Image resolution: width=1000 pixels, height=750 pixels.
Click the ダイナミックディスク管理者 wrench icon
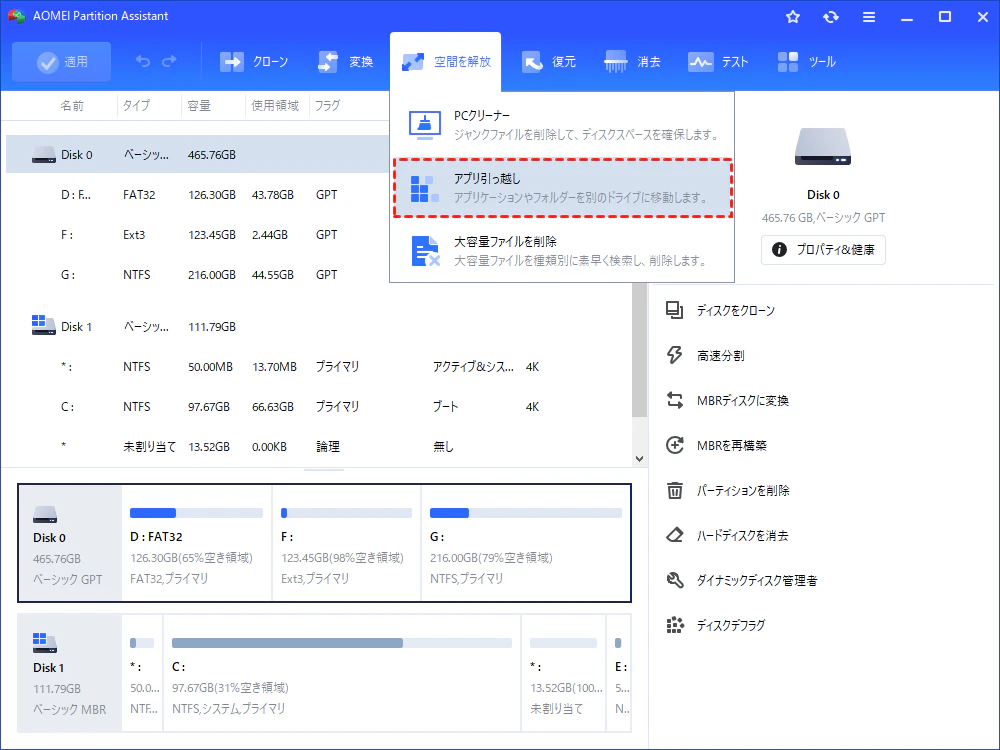(x=675, y=580)
